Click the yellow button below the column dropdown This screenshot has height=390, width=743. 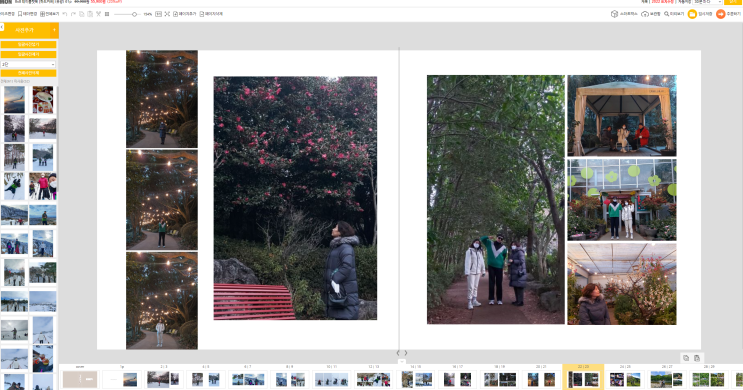coord(28,73)
